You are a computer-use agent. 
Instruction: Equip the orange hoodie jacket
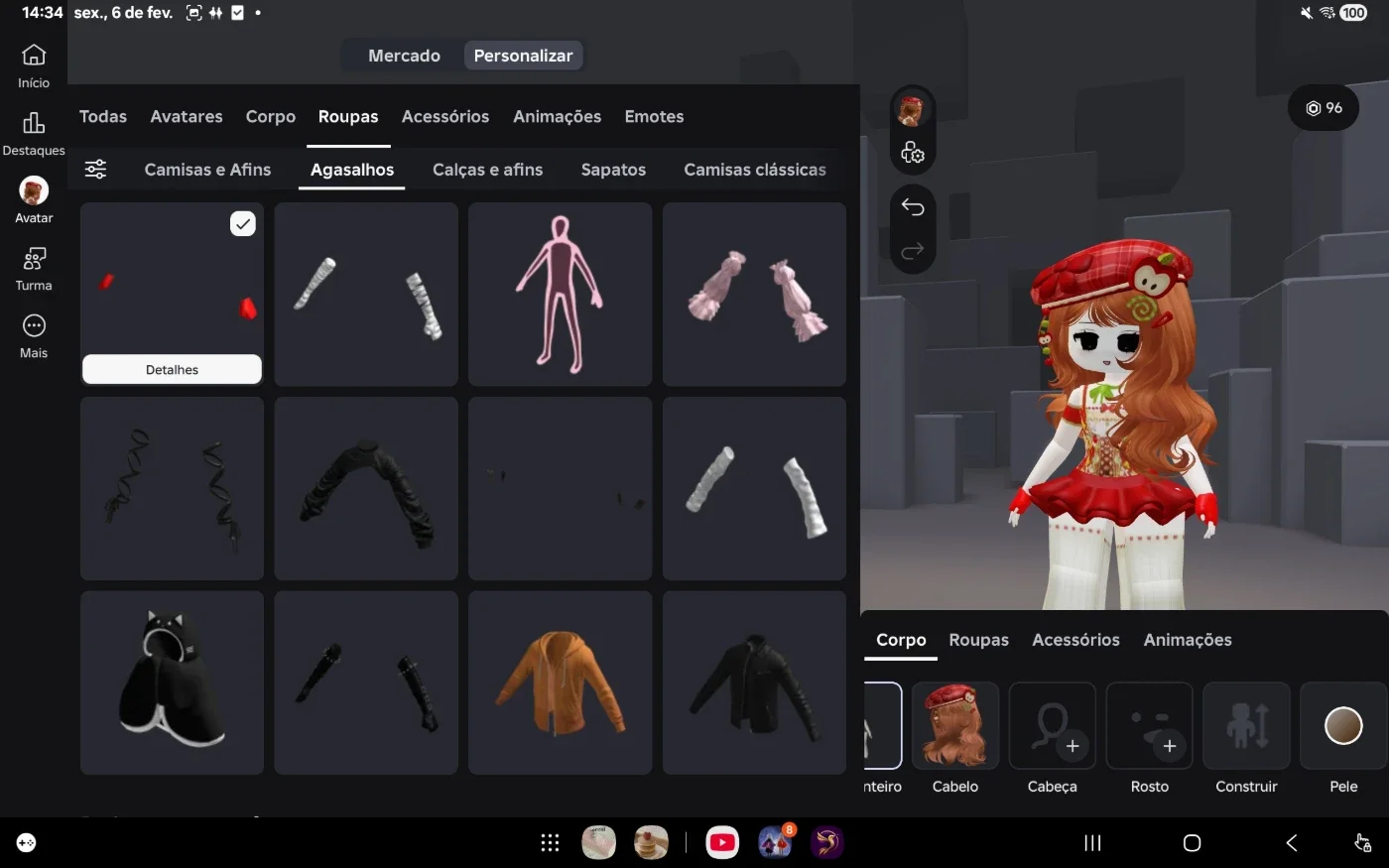560,683
